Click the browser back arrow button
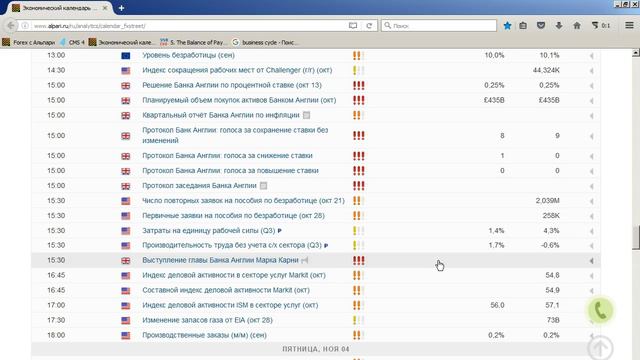Screen dimensions: 640x360 click(11, 26)
